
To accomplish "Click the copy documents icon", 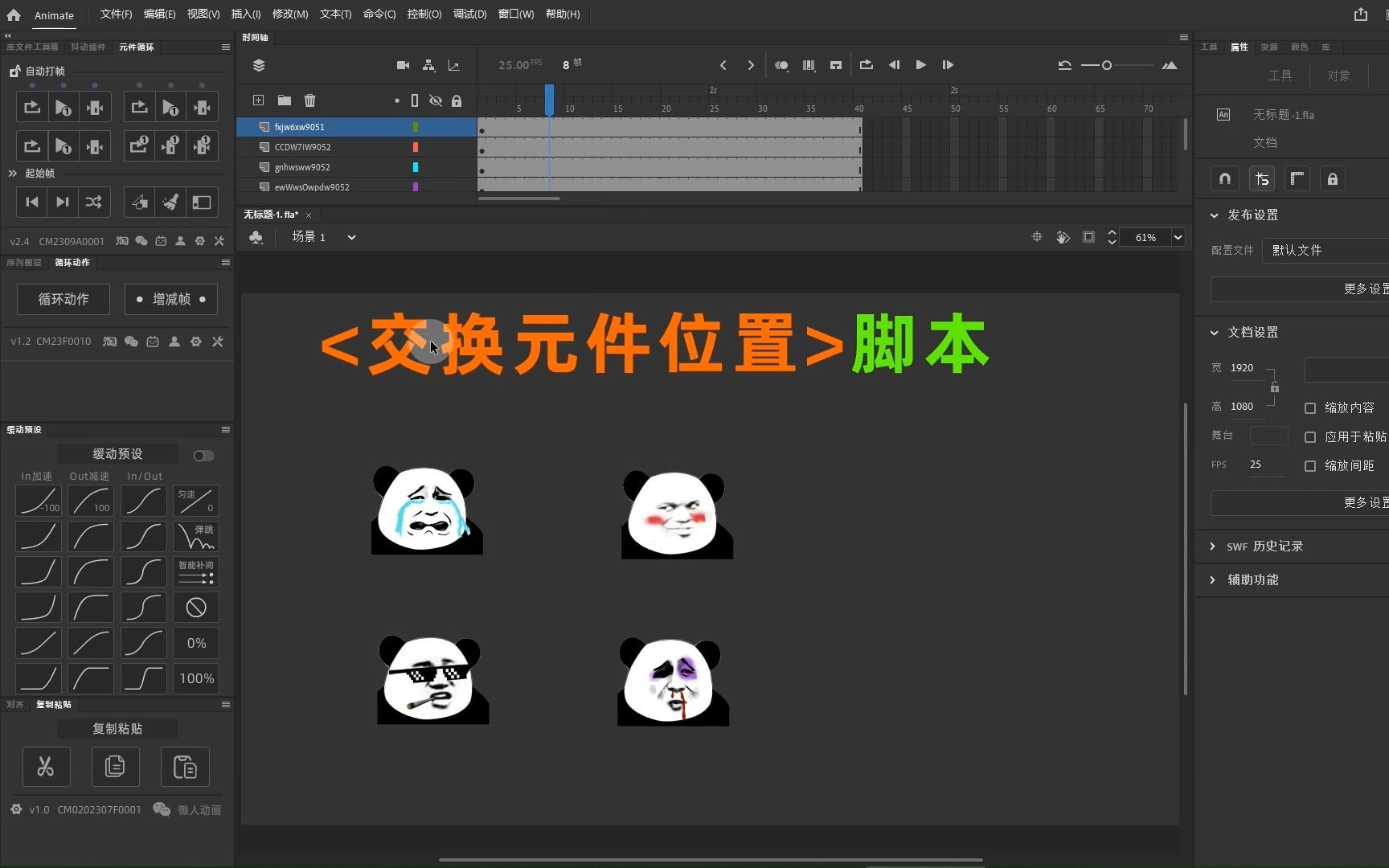I will (x=115, y=767).
